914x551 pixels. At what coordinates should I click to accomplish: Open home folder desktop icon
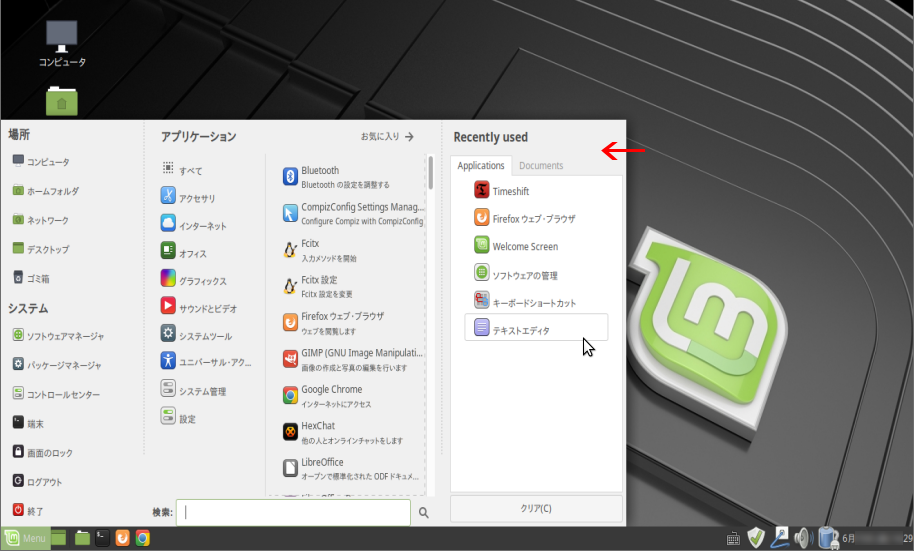[62, 101]
